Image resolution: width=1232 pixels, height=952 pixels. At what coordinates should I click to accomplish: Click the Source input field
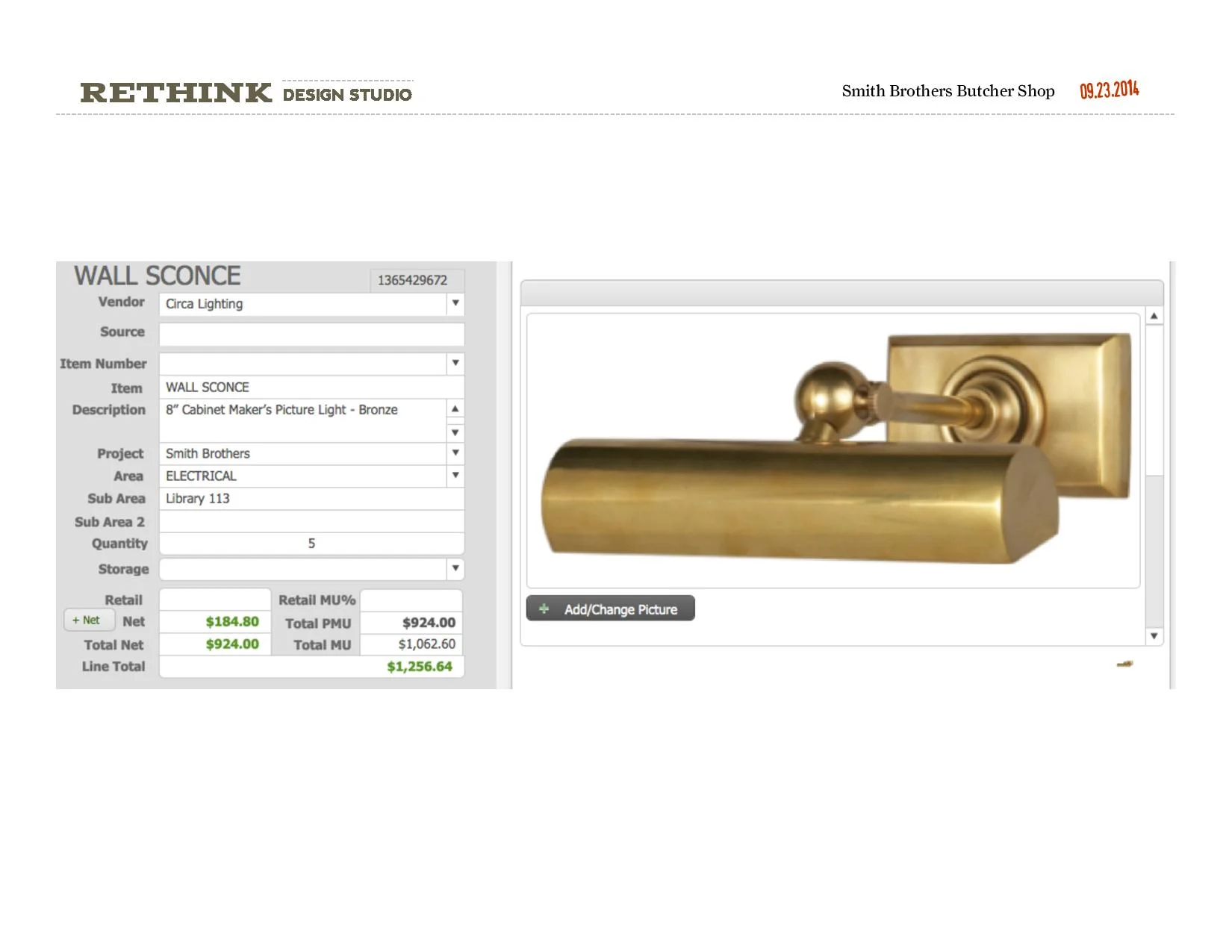pyautogui.click(x=311, y=334)
